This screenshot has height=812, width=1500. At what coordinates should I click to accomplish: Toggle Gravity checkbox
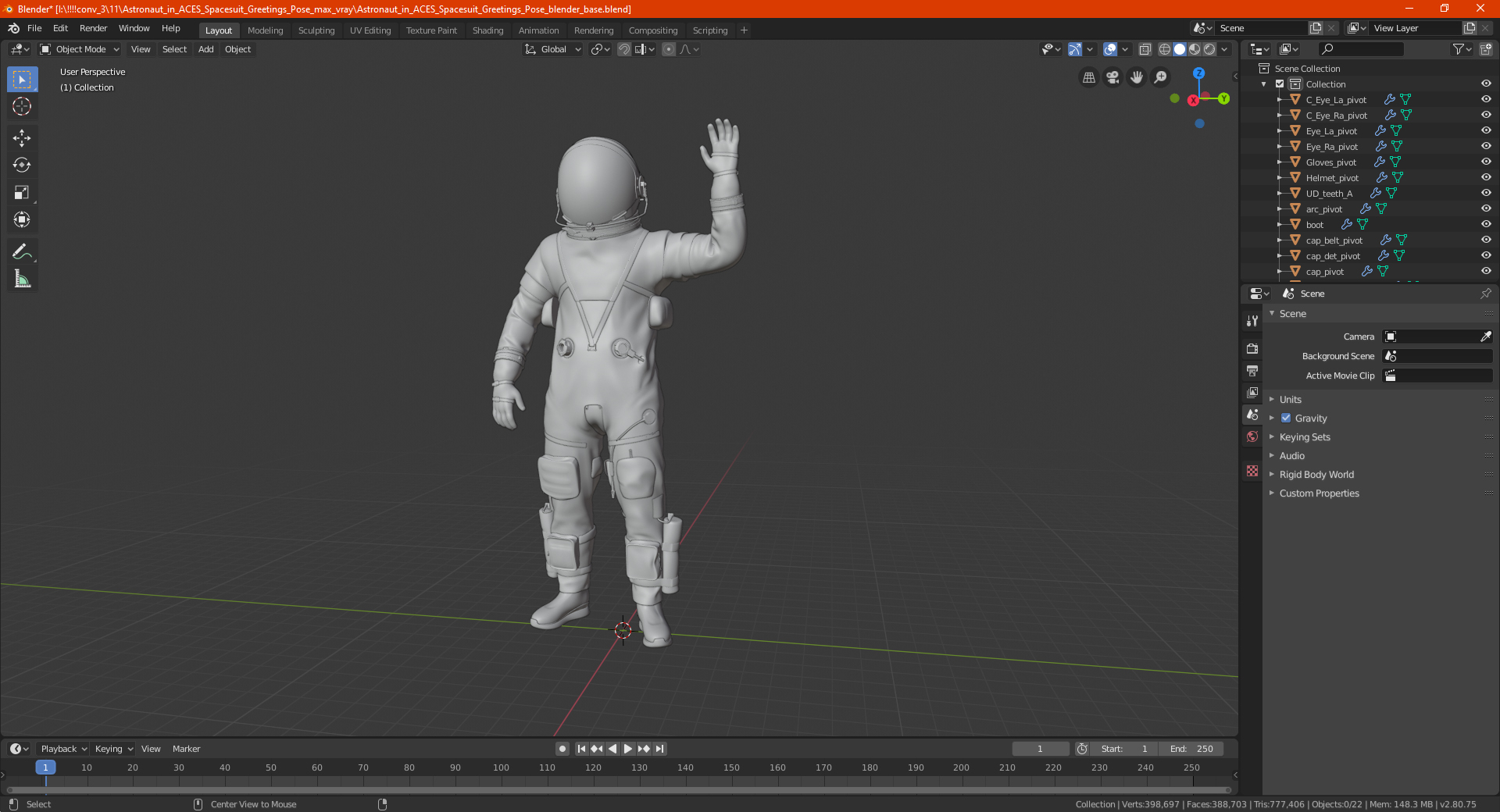click(1286, 418)
